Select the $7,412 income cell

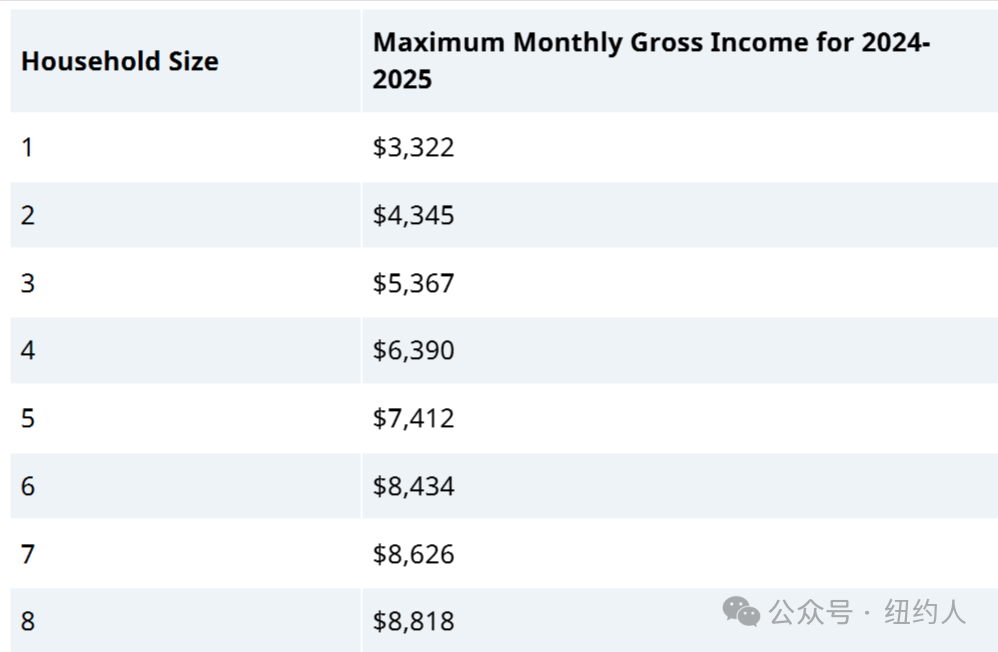coord(680,418)
